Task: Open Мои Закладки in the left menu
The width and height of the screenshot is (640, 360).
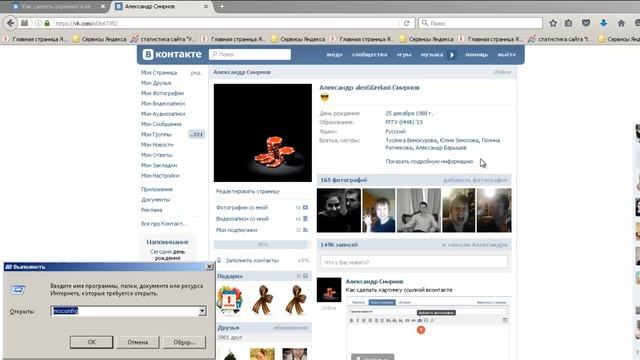Action: (159, 165)
